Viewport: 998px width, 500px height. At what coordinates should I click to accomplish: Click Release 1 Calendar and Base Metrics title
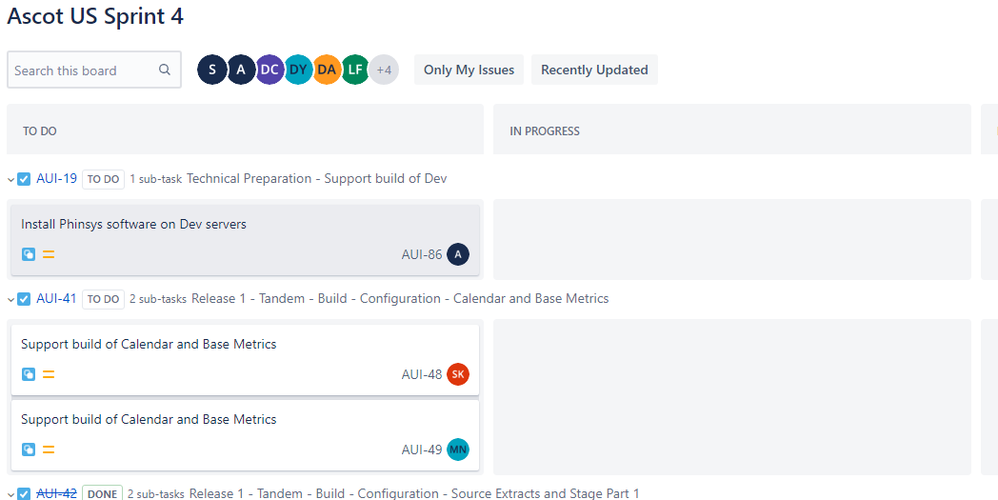point(400,298)
